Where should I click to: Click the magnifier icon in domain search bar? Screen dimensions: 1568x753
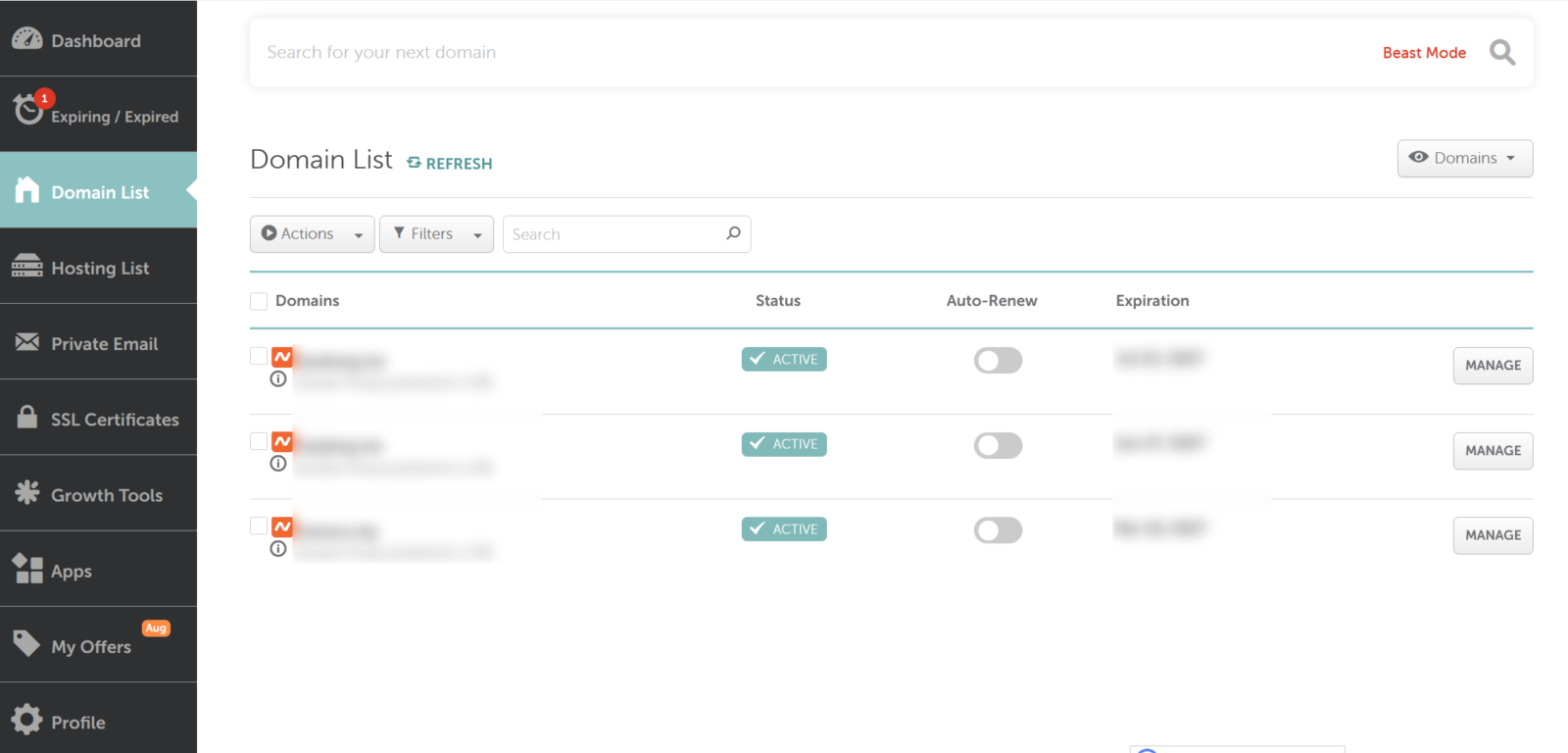[x=1502, y=52]
